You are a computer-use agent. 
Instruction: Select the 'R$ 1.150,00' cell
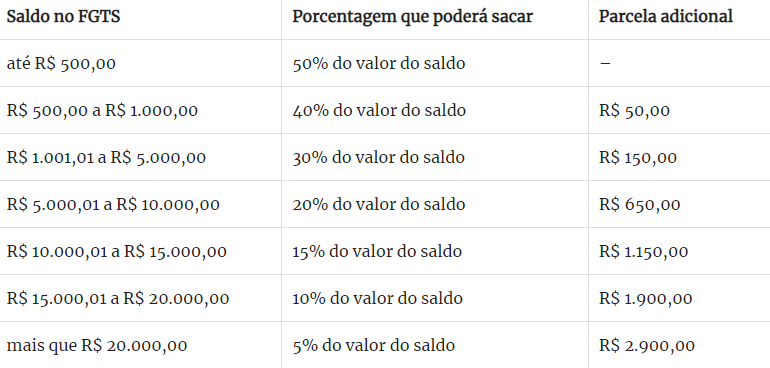[644, 252]
